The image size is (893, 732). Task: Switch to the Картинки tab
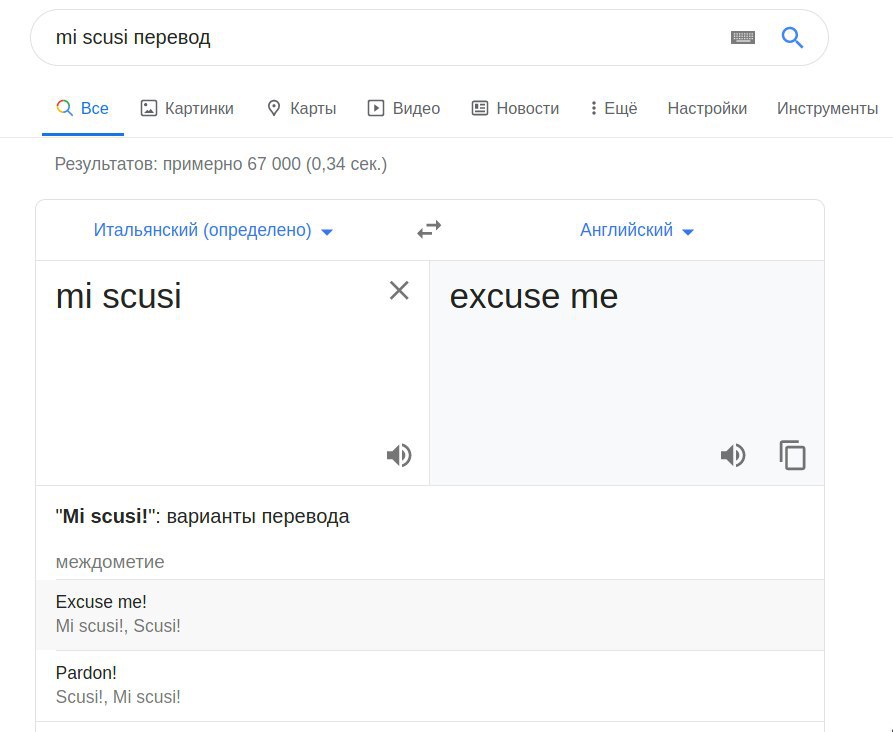coord(187,108)
